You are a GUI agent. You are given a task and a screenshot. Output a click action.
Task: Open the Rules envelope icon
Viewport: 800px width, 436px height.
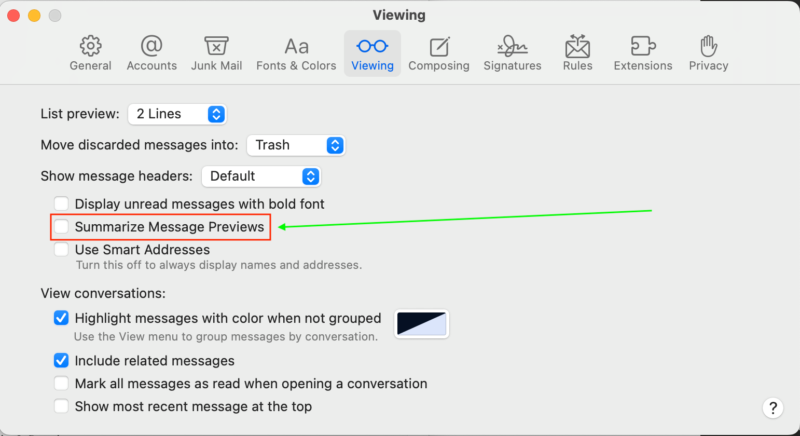[x=578, y=46]
